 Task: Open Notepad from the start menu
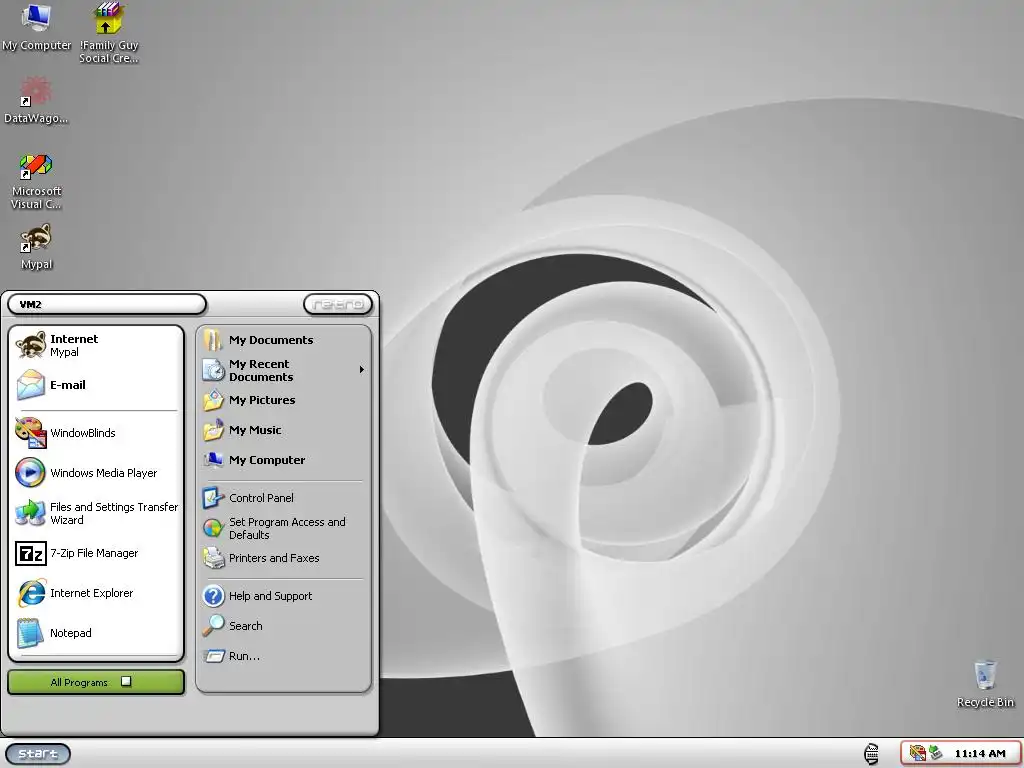point(95,633)
